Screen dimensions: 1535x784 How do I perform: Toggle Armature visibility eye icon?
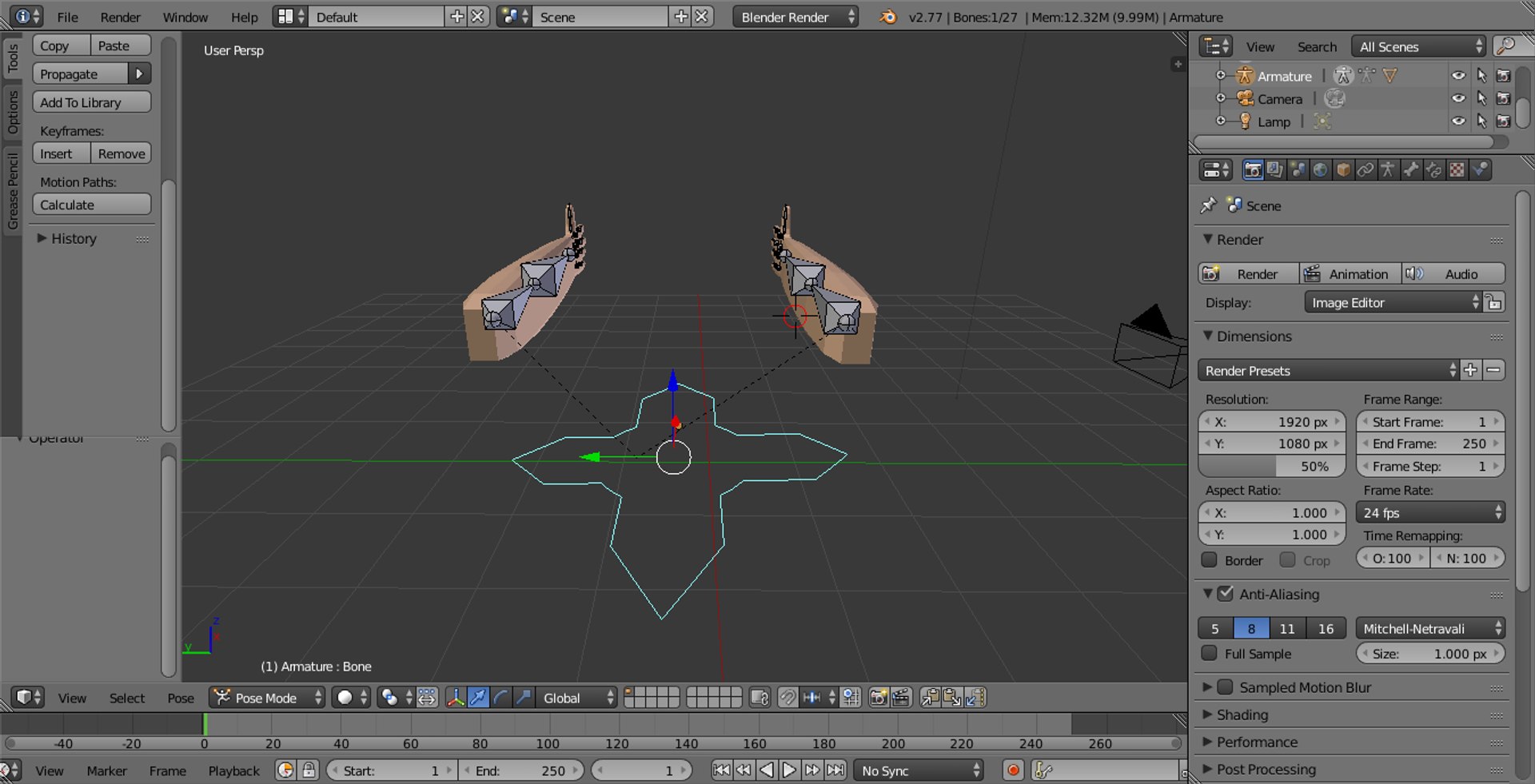tap(1458, 76)
